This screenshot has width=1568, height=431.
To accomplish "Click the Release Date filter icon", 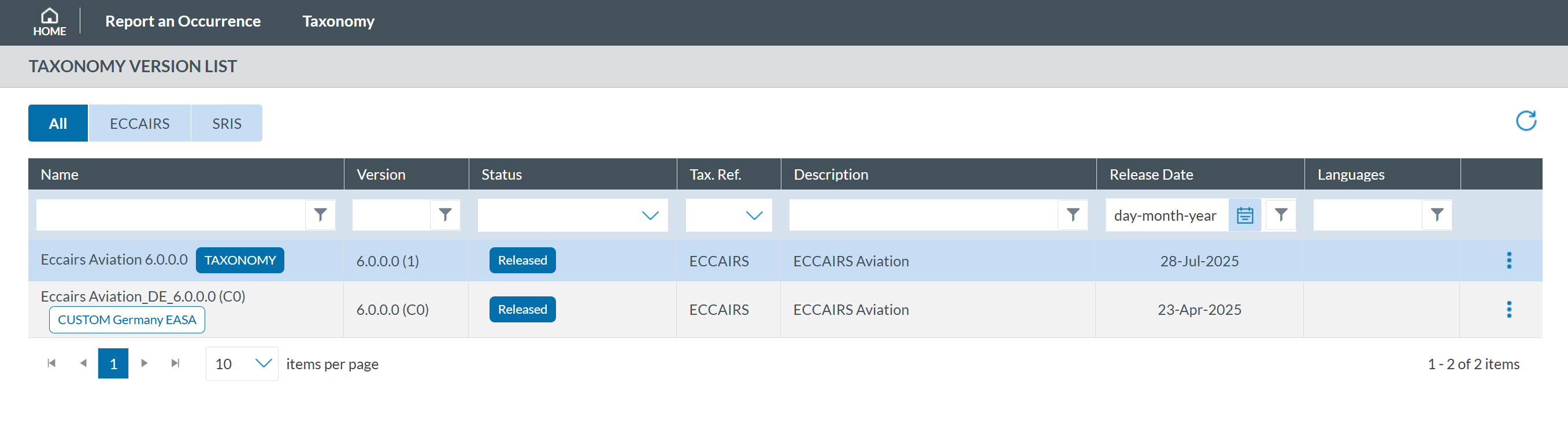I will [1281, 215].
